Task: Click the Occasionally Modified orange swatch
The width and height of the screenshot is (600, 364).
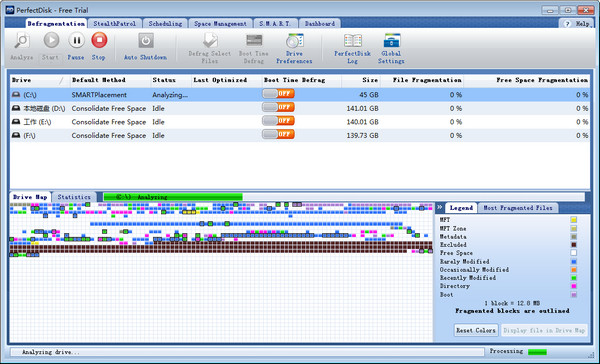Action: pos(574,270)
